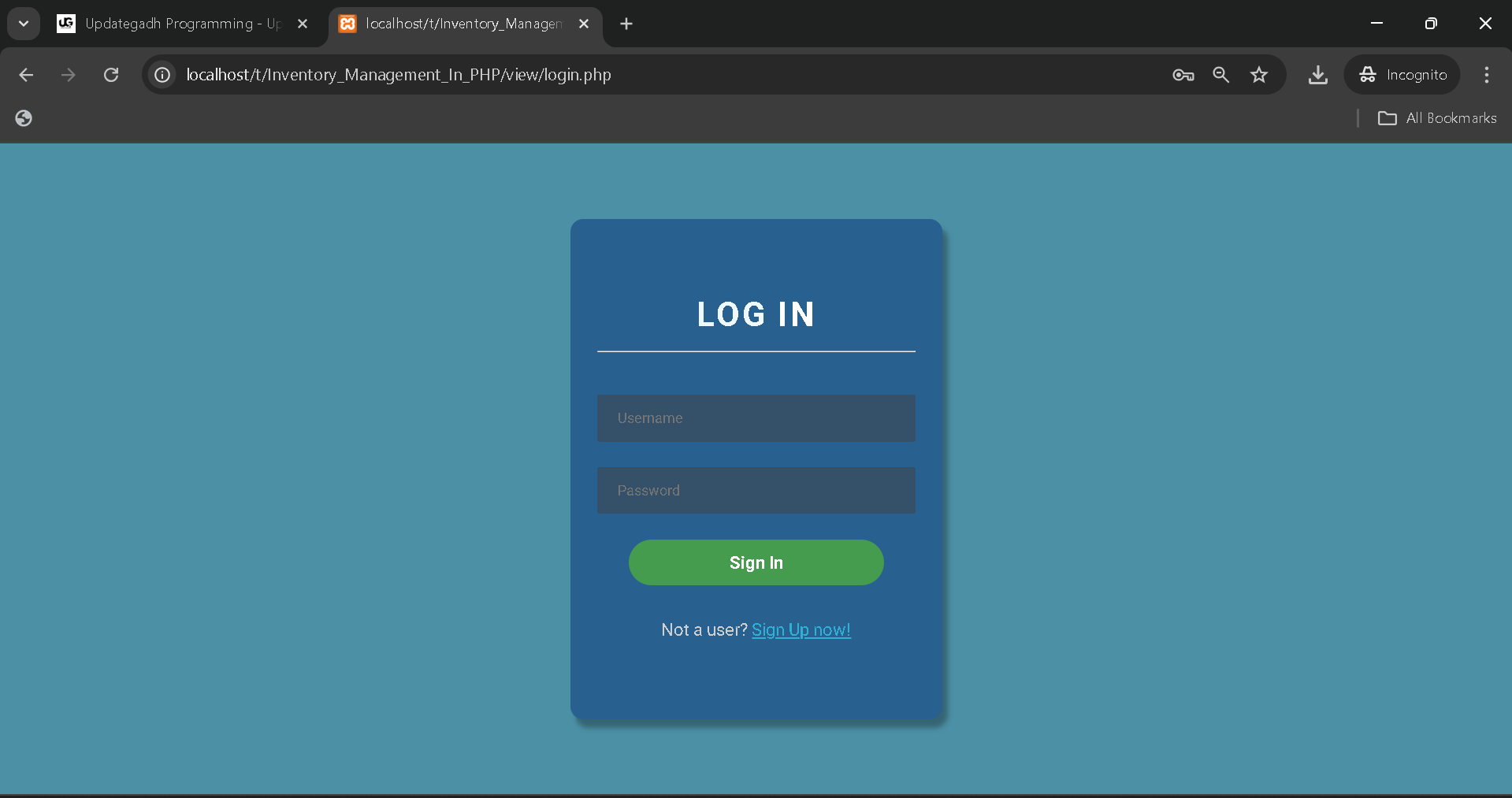Open a new tab with plus button
This screenshot has height=798, width=1512.
pos(626,24)
